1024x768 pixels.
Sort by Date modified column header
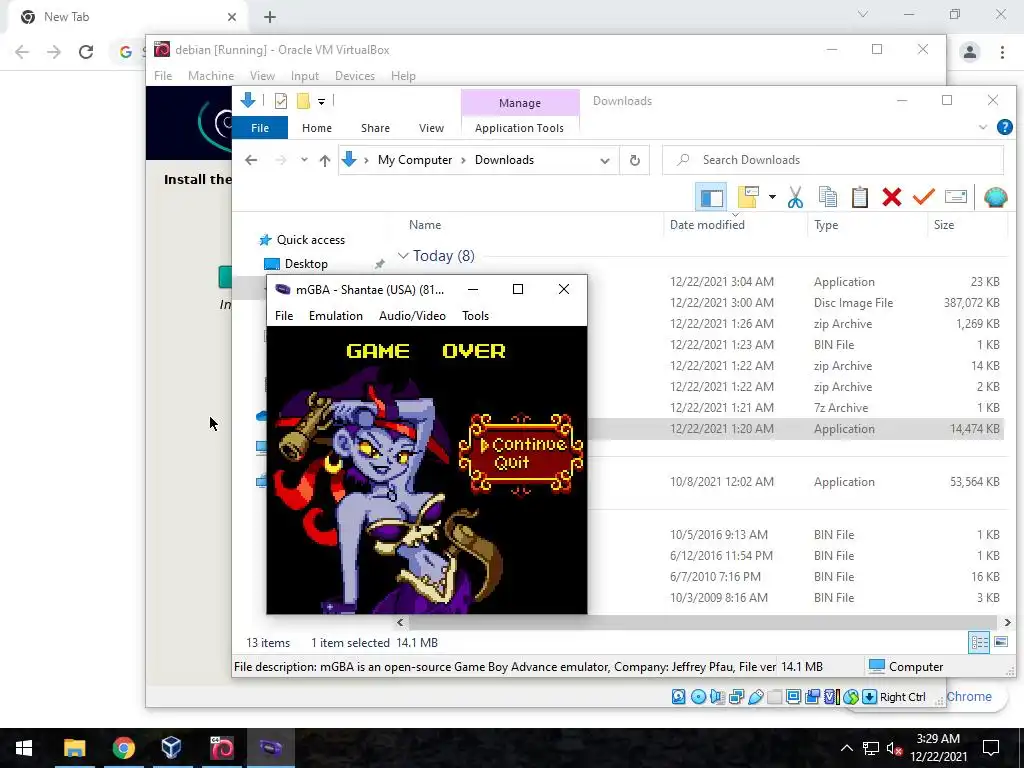[707, 225]
